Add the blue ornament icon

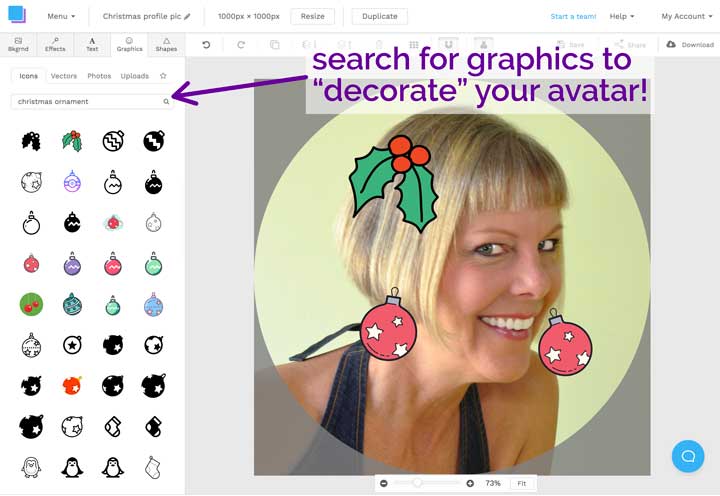coord(153,304)
